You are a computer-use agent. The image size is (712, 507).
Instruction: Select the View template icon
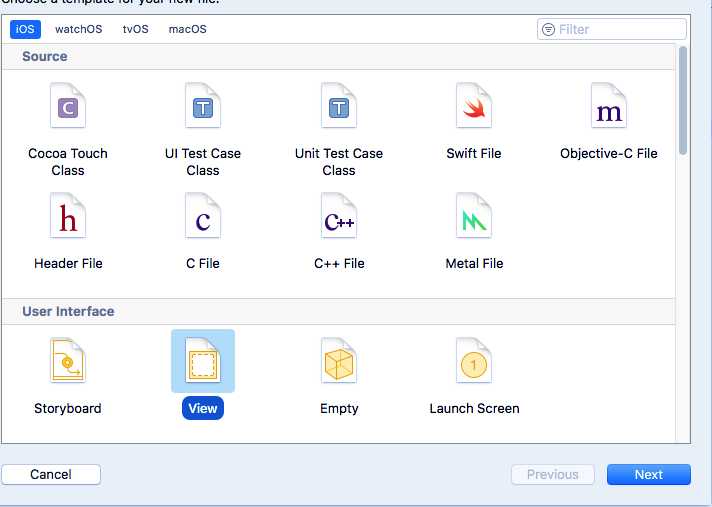203,360
